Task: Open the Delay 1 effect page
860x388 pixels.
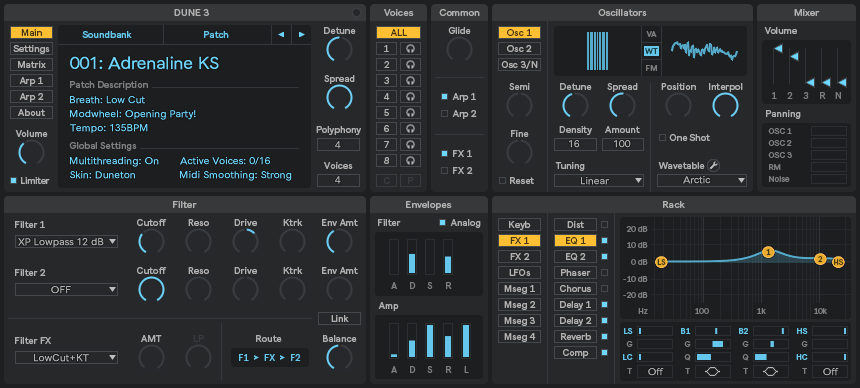Action: point(575,305)
